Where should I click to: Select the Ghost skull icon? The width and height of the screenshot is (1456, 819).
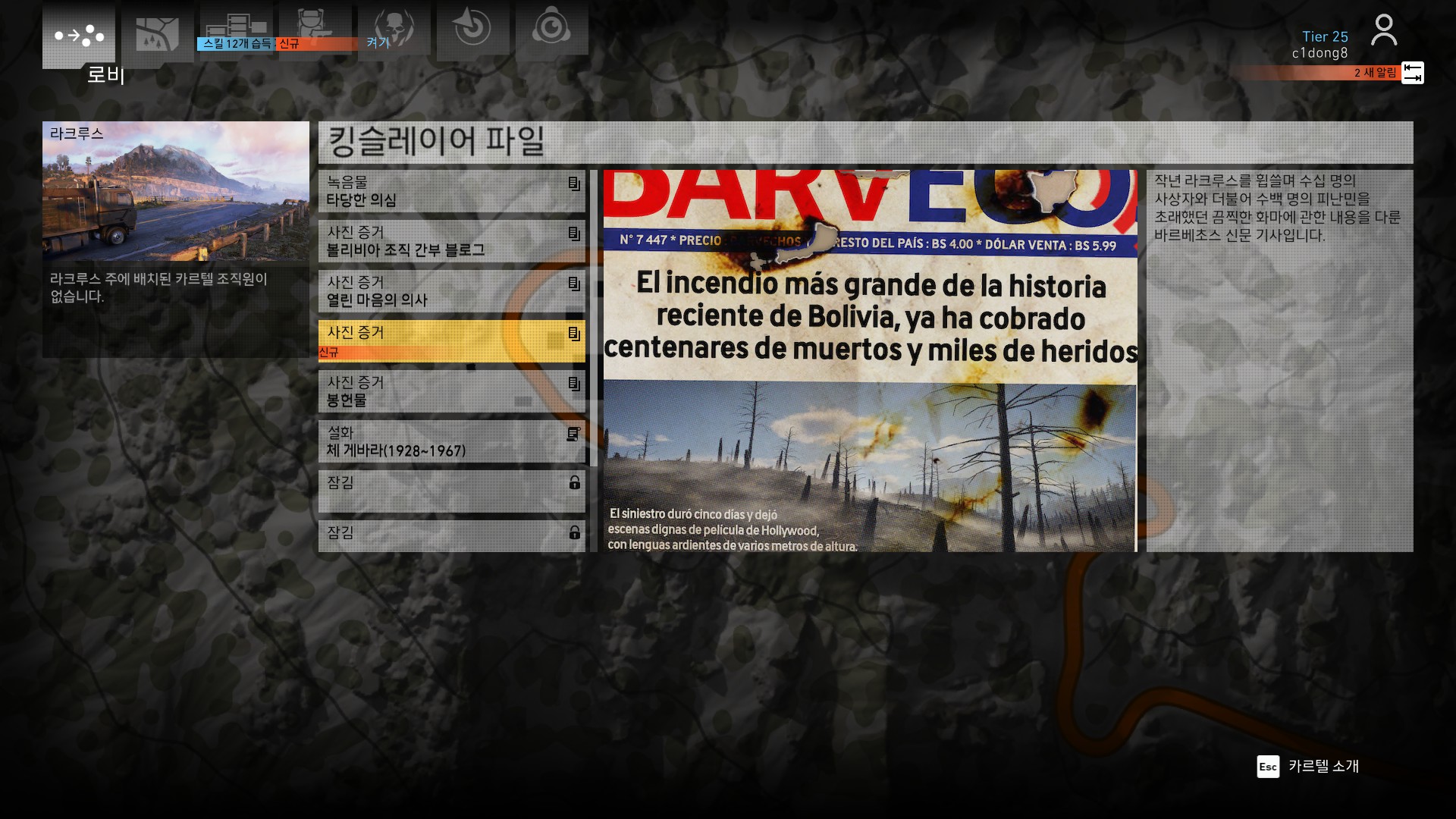tap(394, 24)
